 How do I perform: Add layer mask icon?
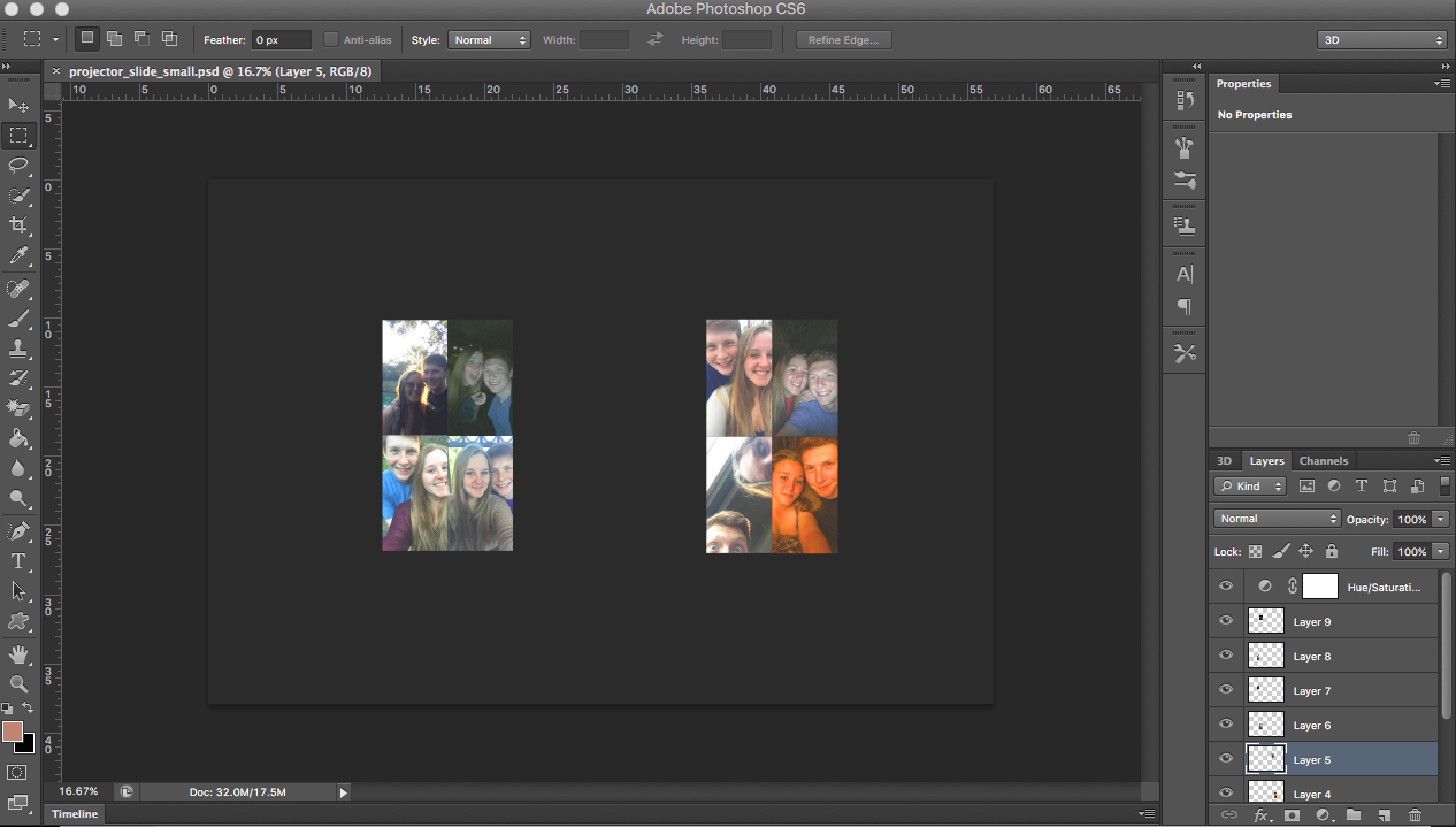[x=1292, y=815]
